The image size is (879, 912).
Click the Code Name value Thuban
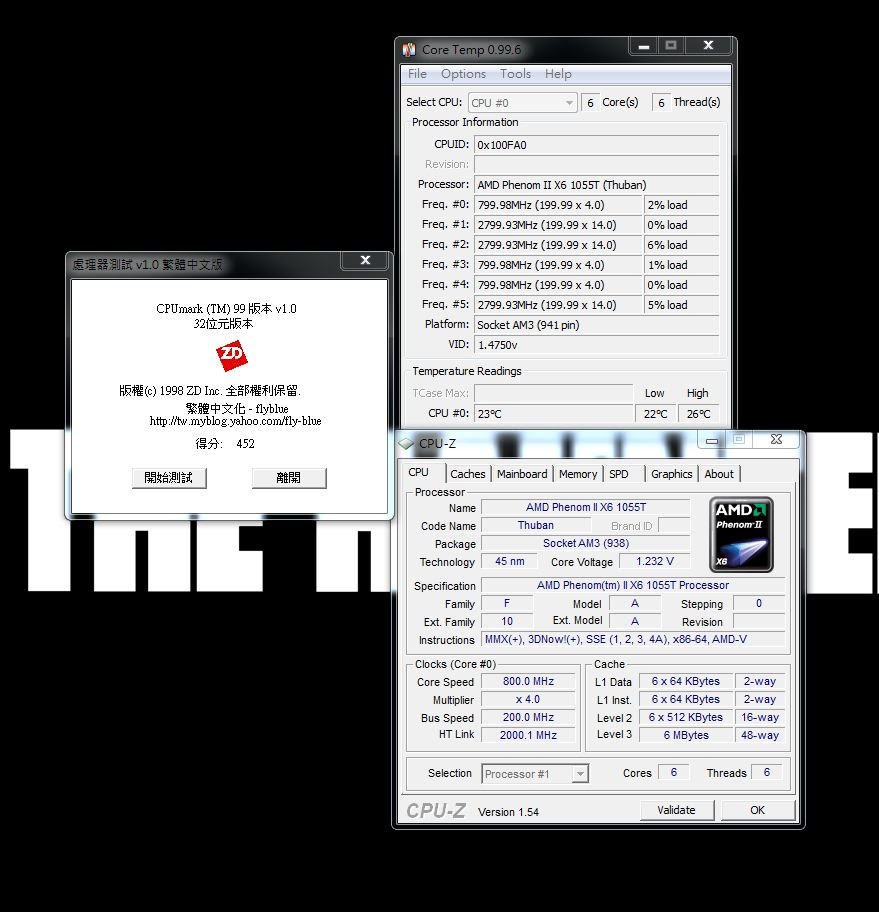coord(536,525)
